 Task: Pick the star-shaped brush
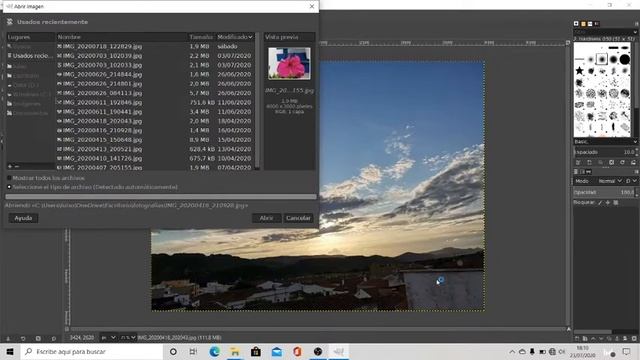coord(579,71)
